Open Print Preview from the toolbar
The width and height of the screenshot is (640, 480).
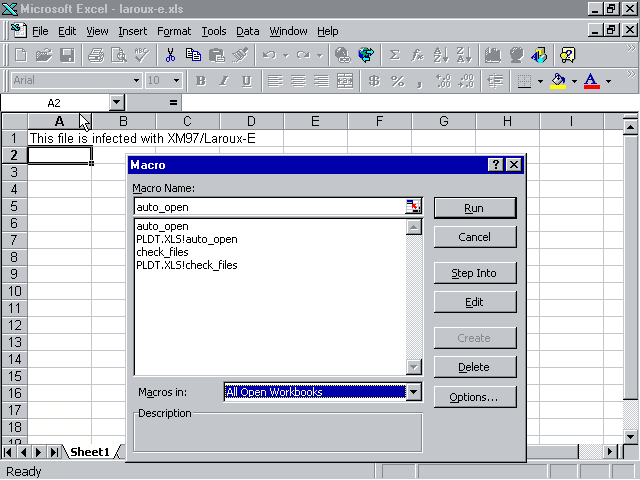(119, 55)
